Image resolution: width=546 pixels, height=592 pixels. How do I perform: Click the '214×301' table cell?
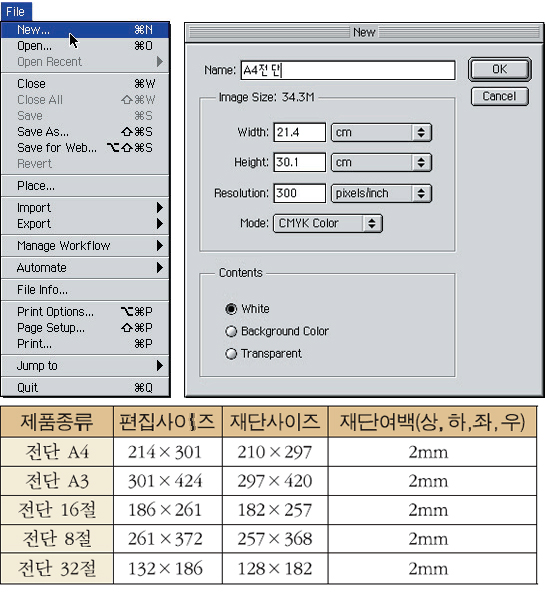tap(168, 452)
